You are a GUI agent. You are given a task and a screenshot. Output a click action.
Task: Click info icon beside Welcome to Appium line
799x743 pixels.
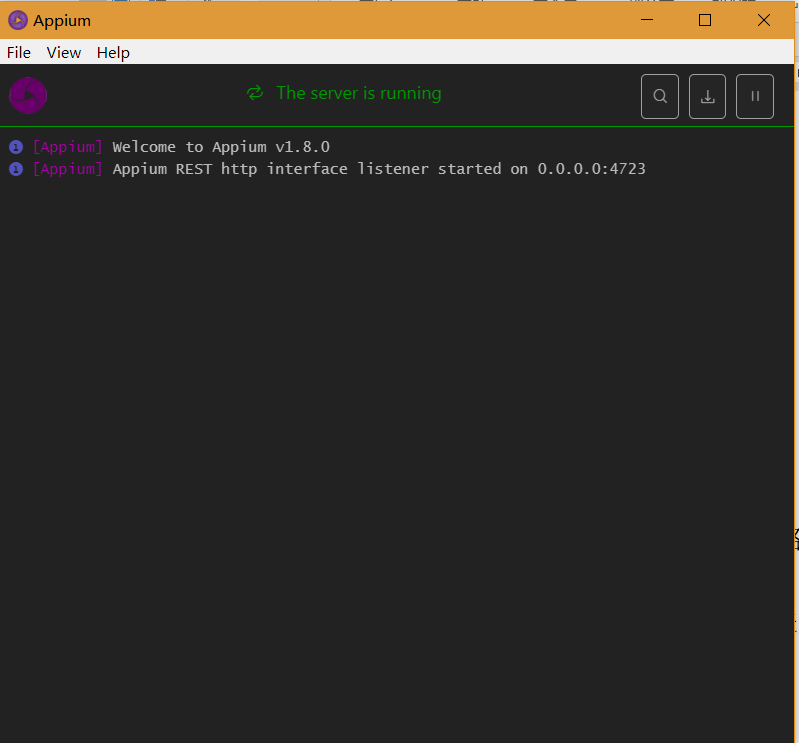point(16,147)
